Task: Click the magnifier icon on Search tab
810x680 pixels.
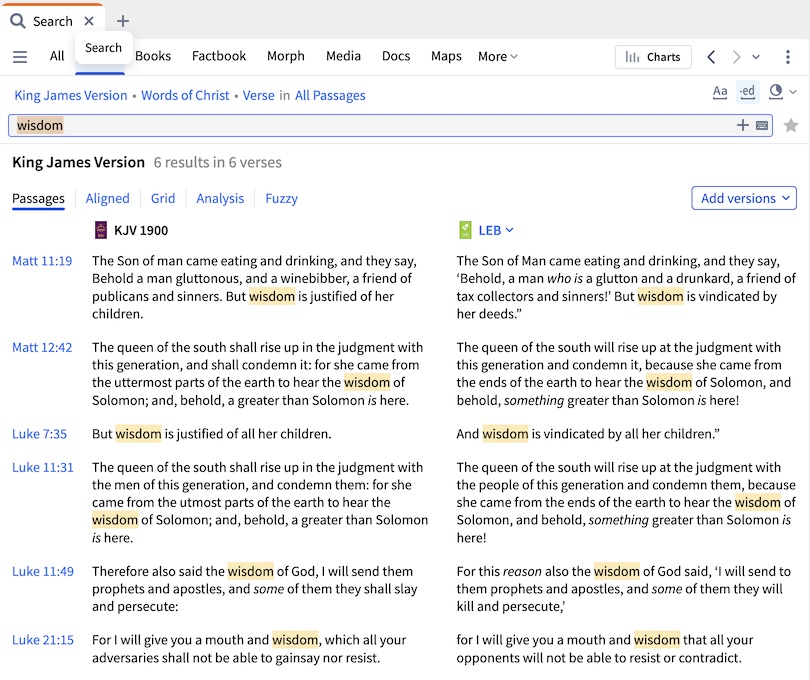Action: [x=18, y=21]
